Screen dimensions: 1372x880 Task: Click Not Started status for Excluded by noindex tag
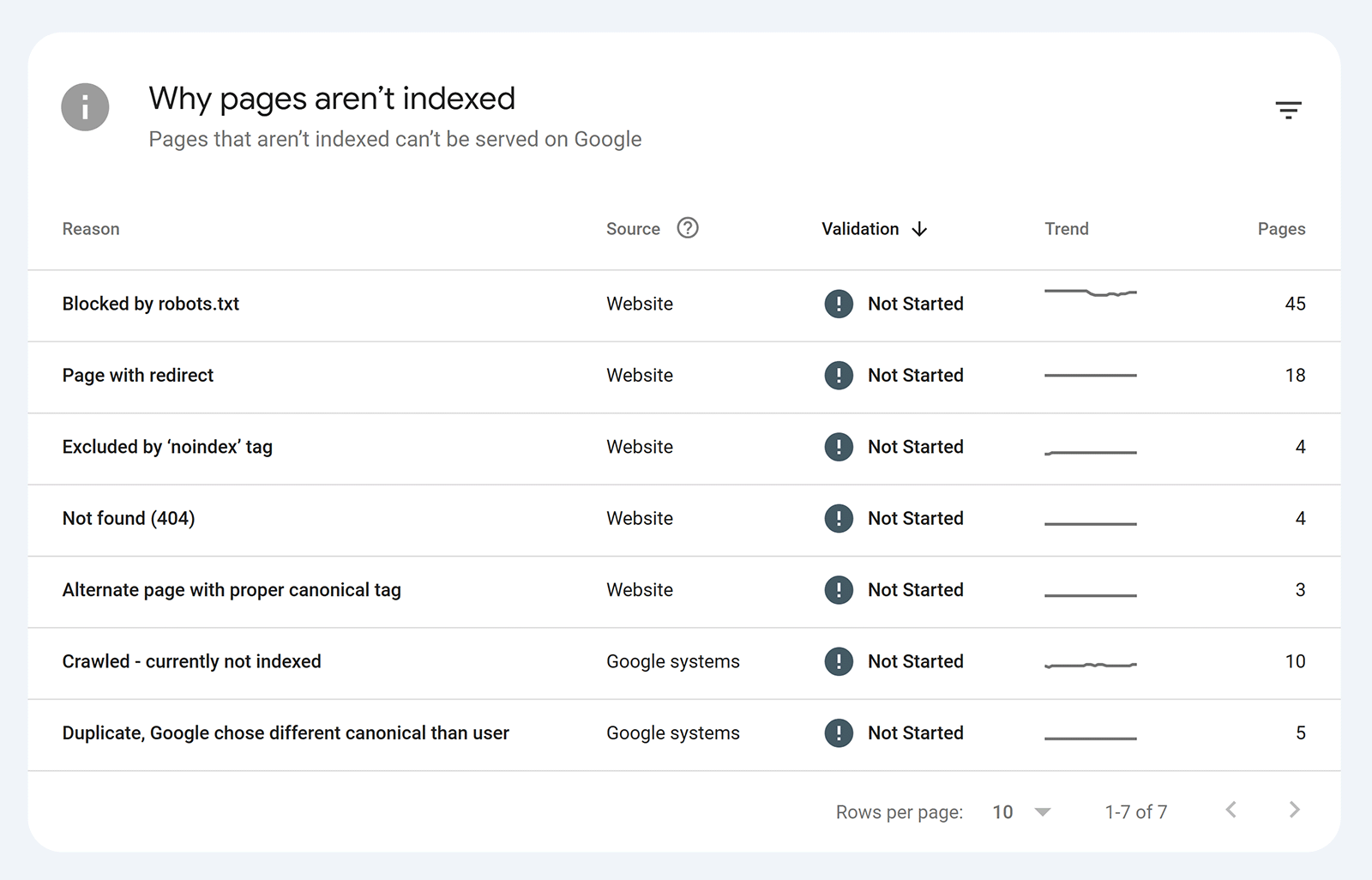(x=916, y=447)
